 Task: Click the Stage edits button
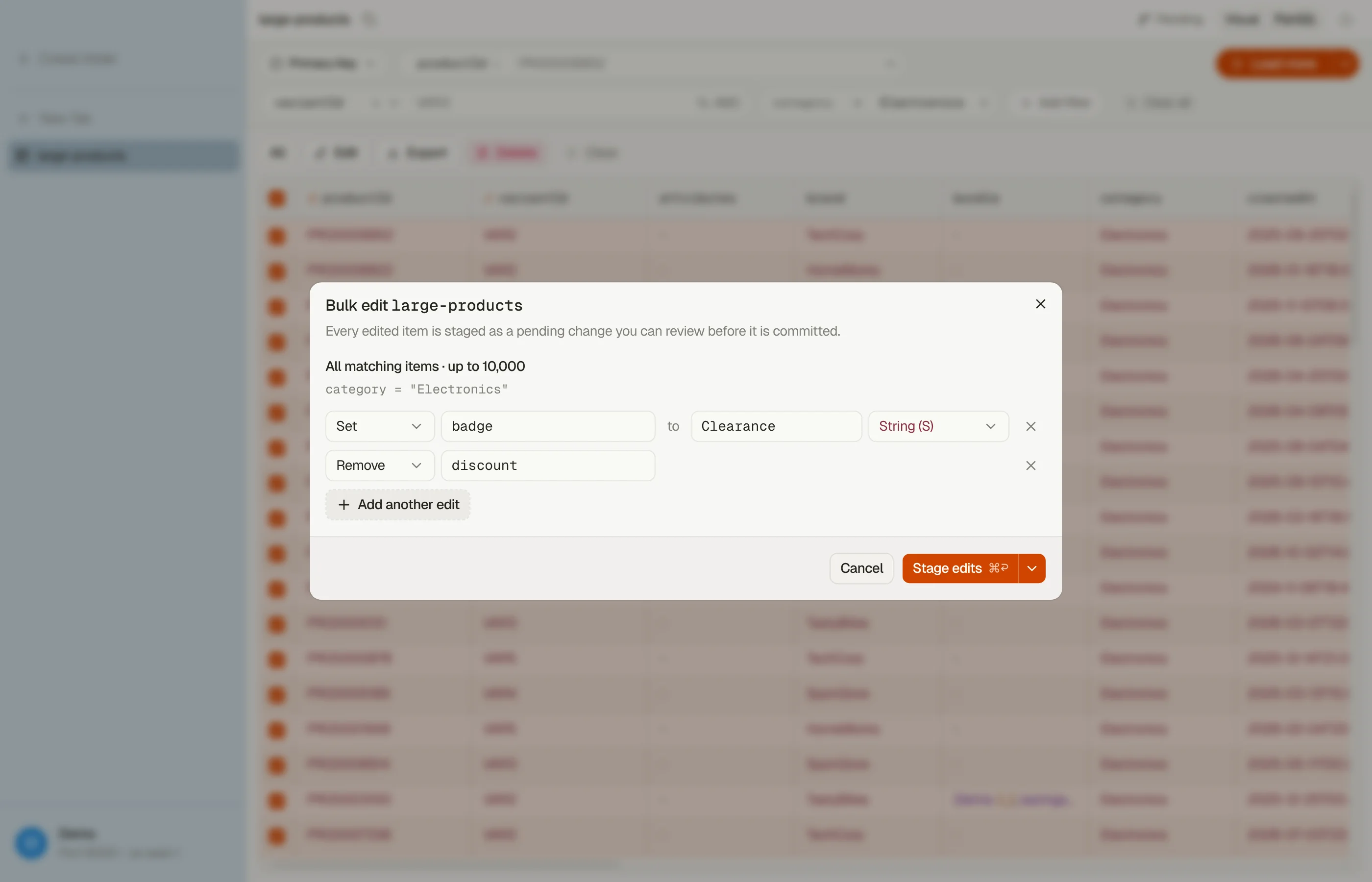pyautogui.click(x=960, y=568)
